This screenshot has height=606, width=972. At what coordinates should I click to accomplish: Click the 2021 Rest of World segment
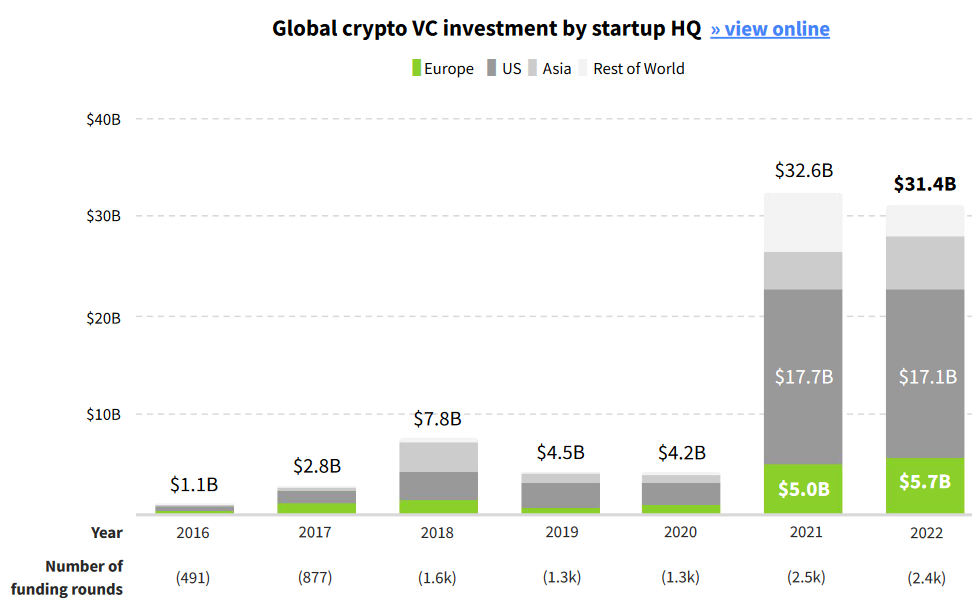click(803, 223)
